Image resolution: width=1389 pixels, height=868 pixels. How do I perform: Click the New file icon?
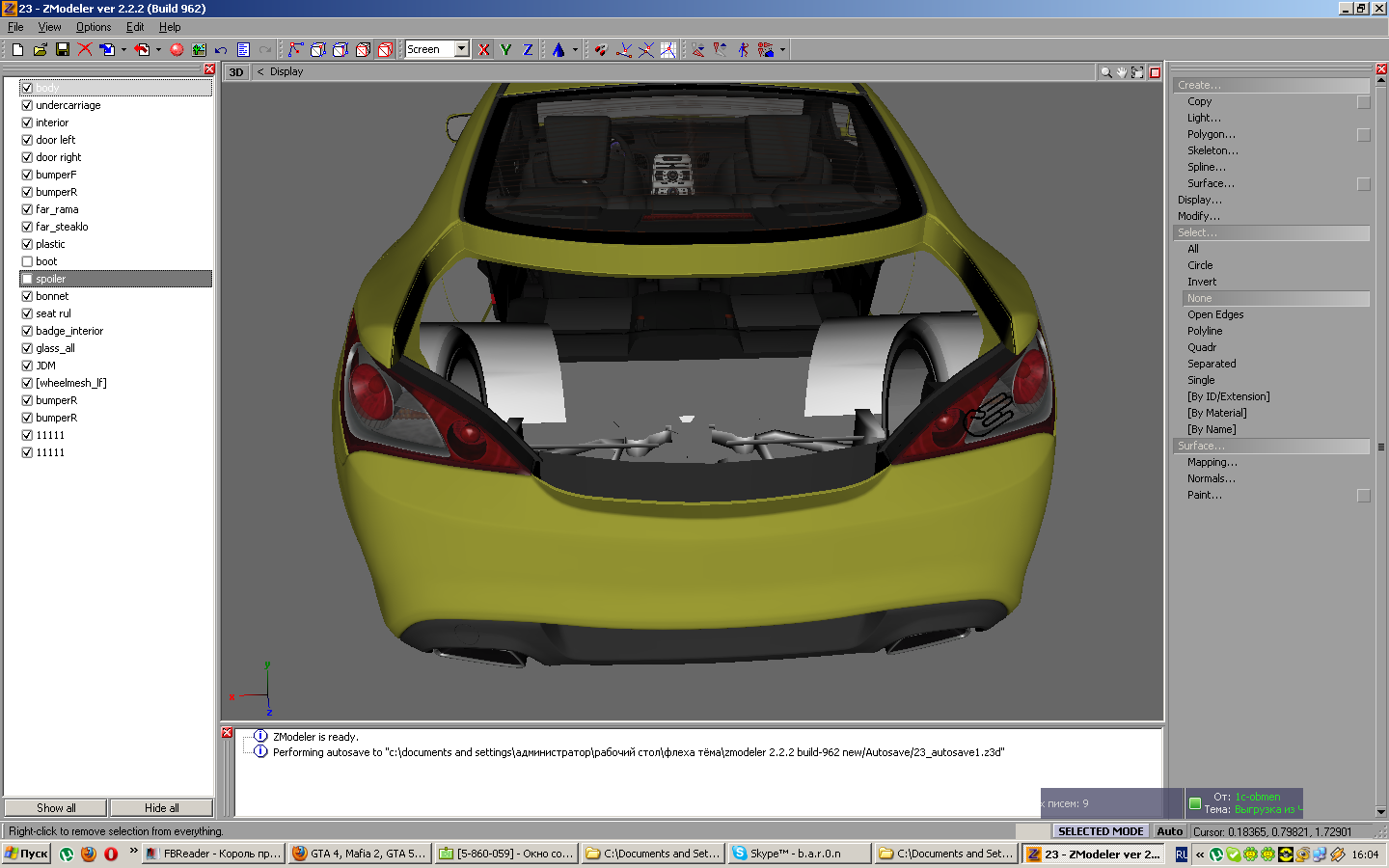pos(17,49)
